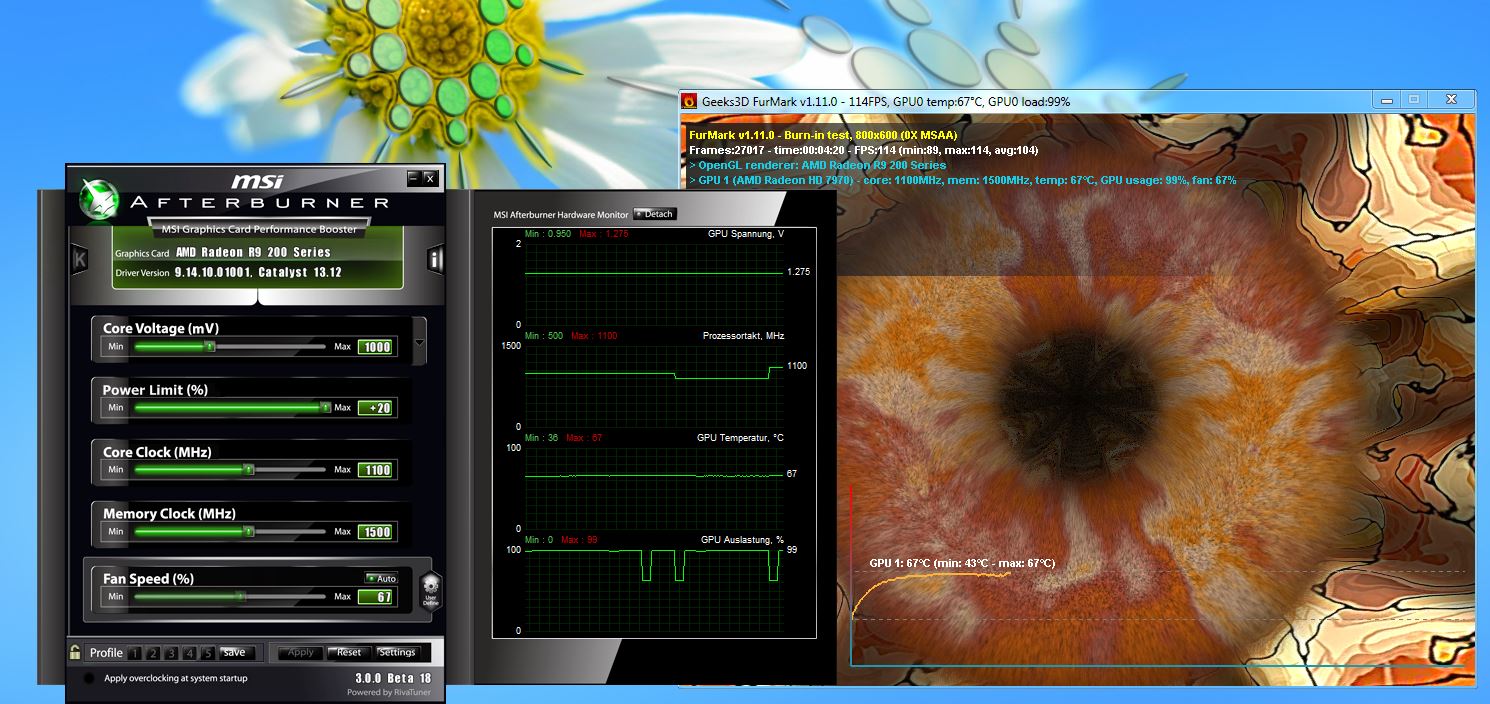1490x704 pixels.
Task: Click the Core Voltage value field 1000
Action: (x=376, y=347)
